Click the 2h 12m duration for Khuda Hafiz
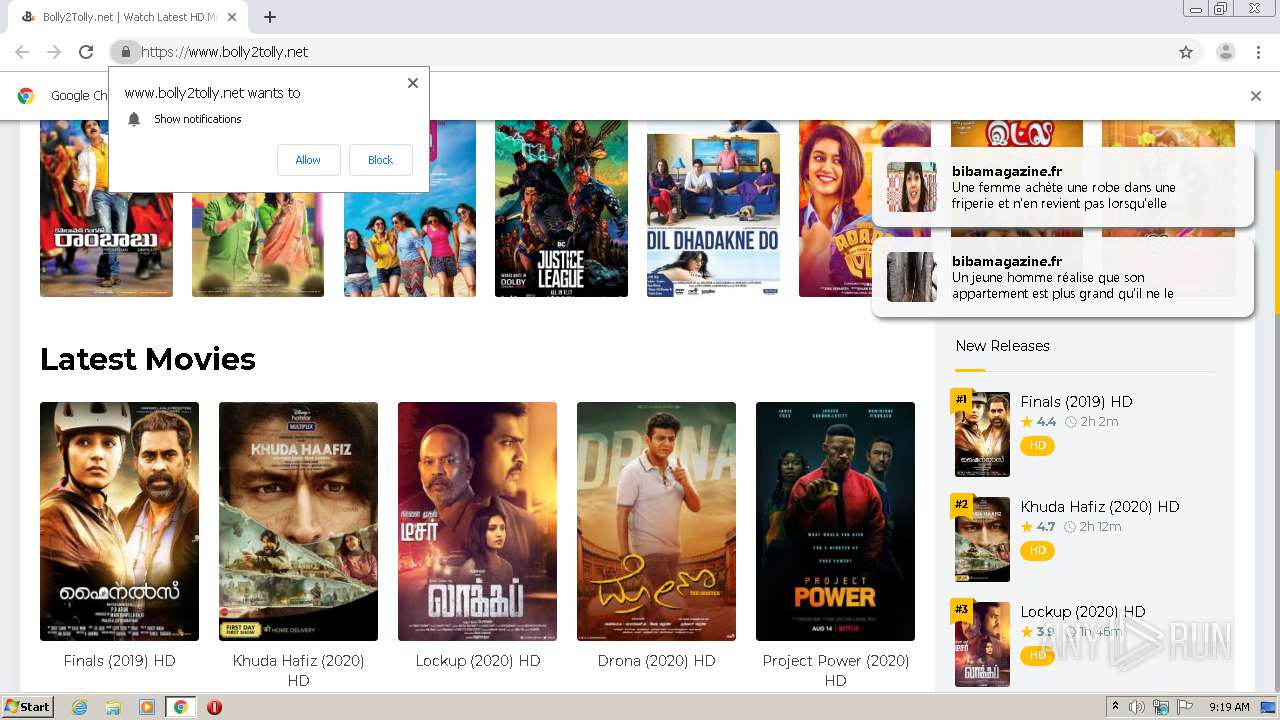This screenshot has width=1280, height=720. pos(1094,527)
